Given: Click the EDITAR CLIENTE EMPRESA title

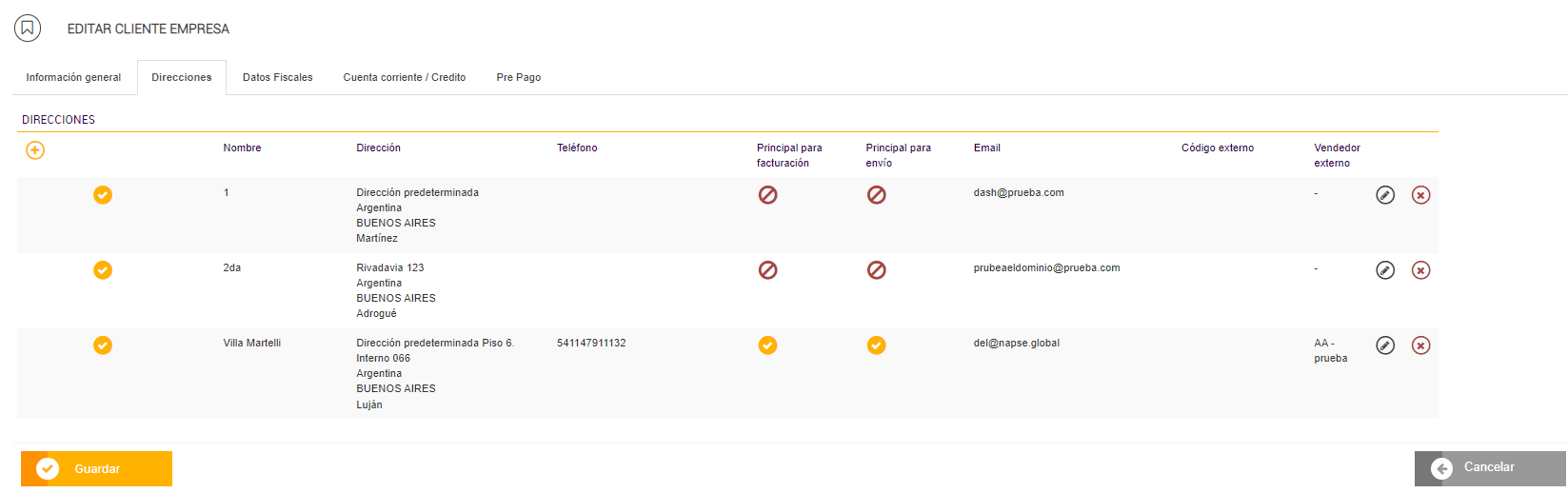Looking at the screenshot, I should tap(149, 29).
